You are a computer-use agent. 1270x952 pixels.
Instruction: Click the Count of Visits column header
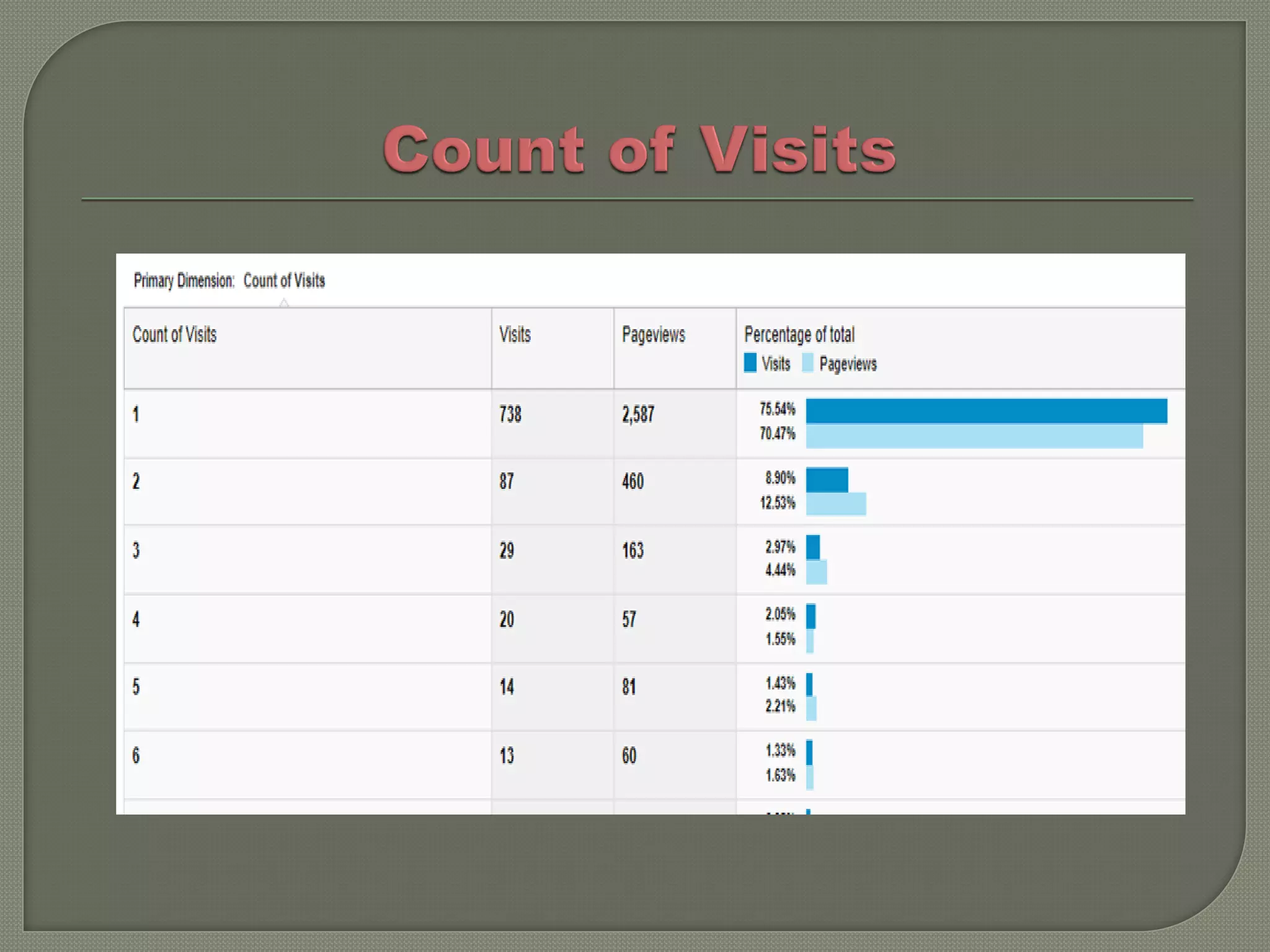[174, 335]
